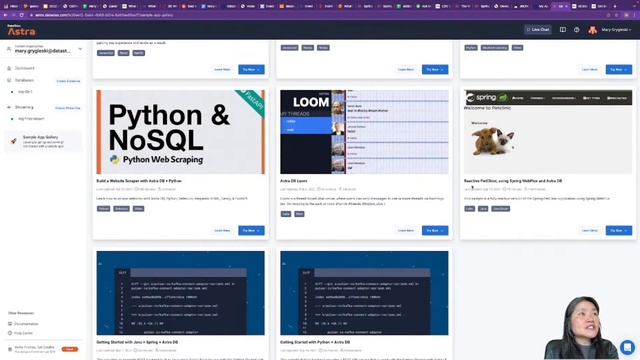Open Try Now dropdown on Website Scraper card
Screen dimensions: 640x360
pos(251,231)
